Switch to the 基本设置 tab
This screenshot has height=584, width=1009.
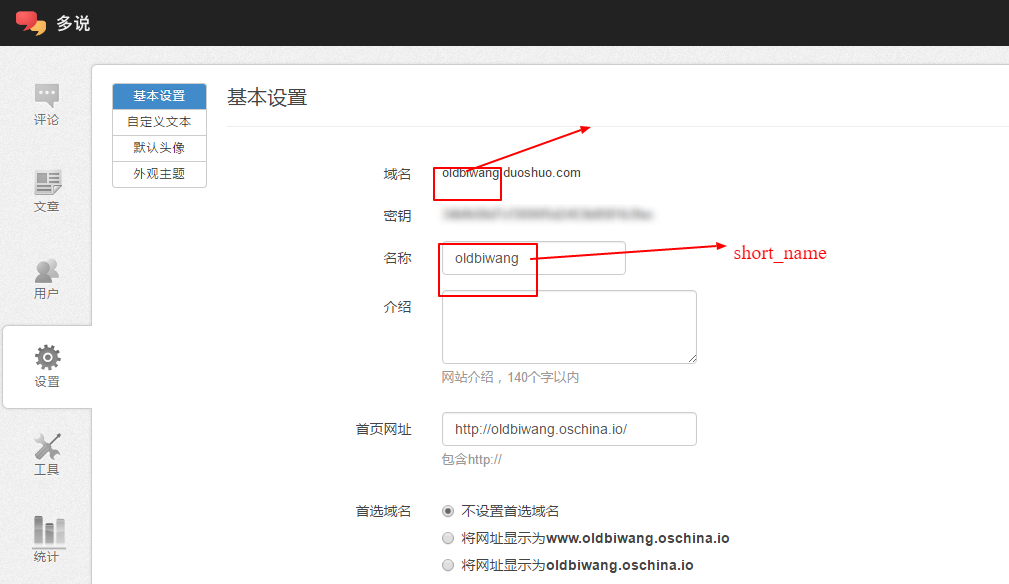click(x=160, y=96)
